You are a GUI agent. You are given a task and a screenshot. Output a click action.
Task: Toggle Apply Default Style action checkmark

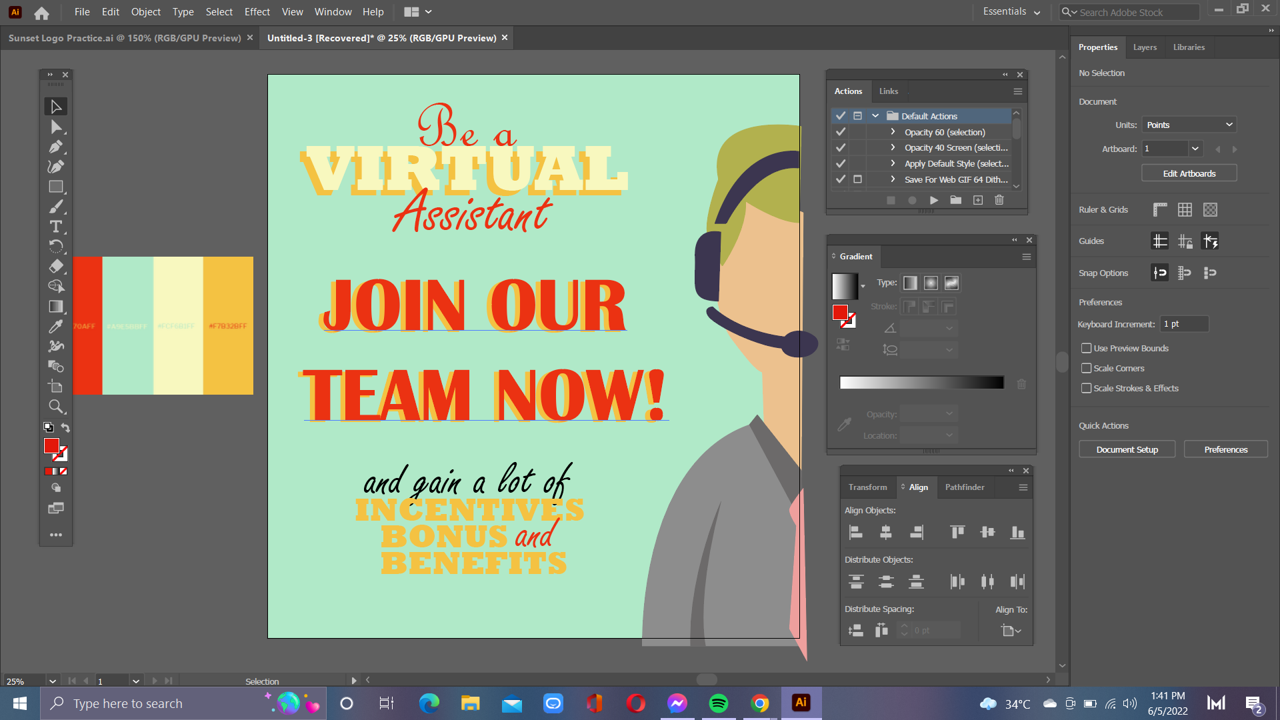840,163
